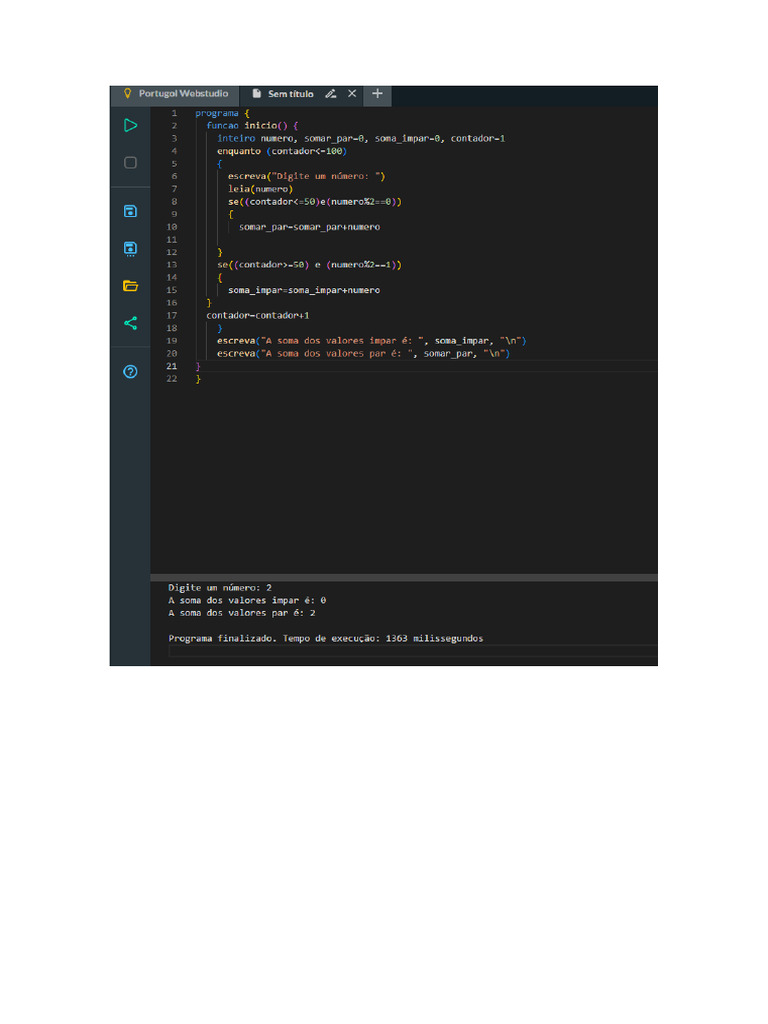Select the Sem título tab

click(289, 94)
